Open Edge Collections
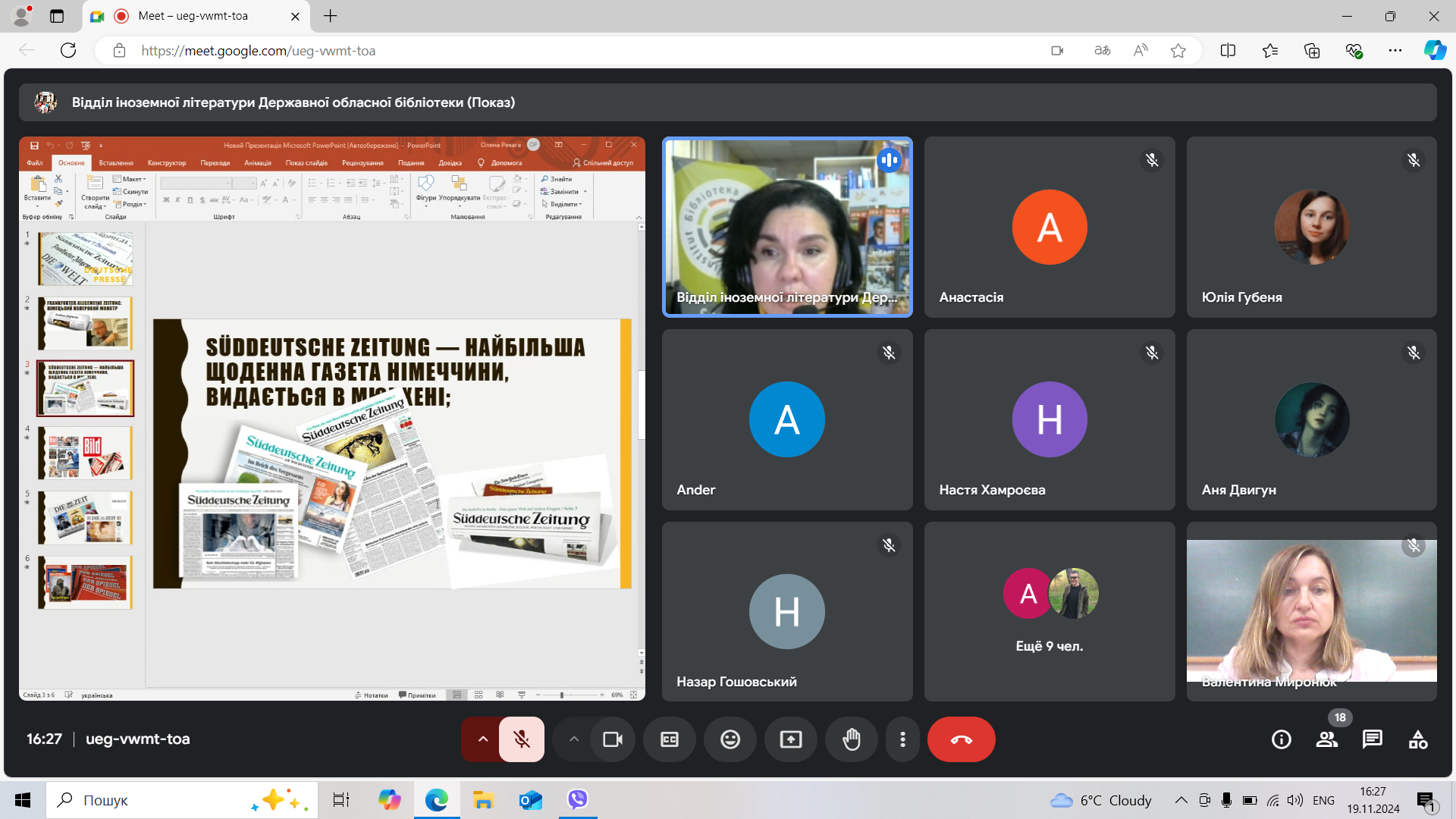Image resolution: width=1456 pixels, height=819 pixels. pyautogui.click(x=1312, y=51)
